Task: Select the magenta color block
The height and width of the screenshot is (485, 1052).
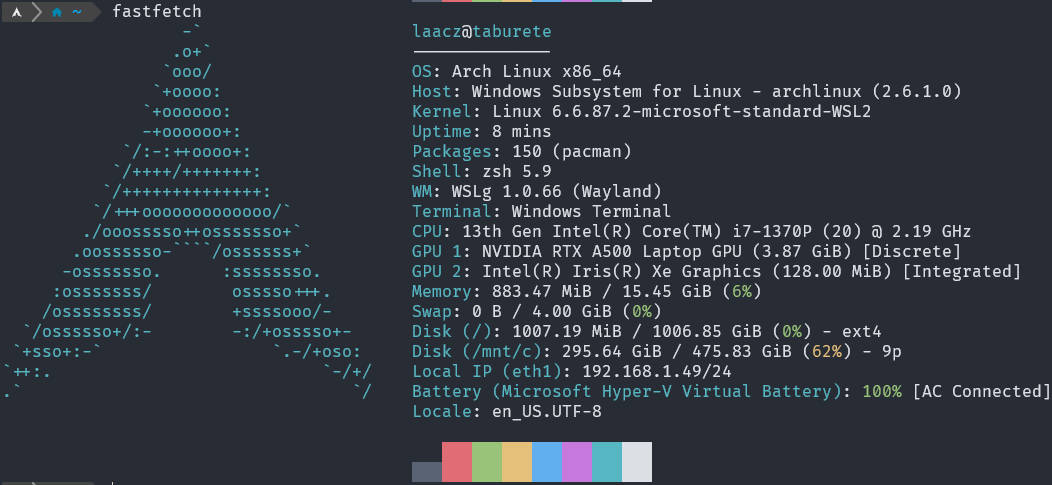Action: pos(577,462)
